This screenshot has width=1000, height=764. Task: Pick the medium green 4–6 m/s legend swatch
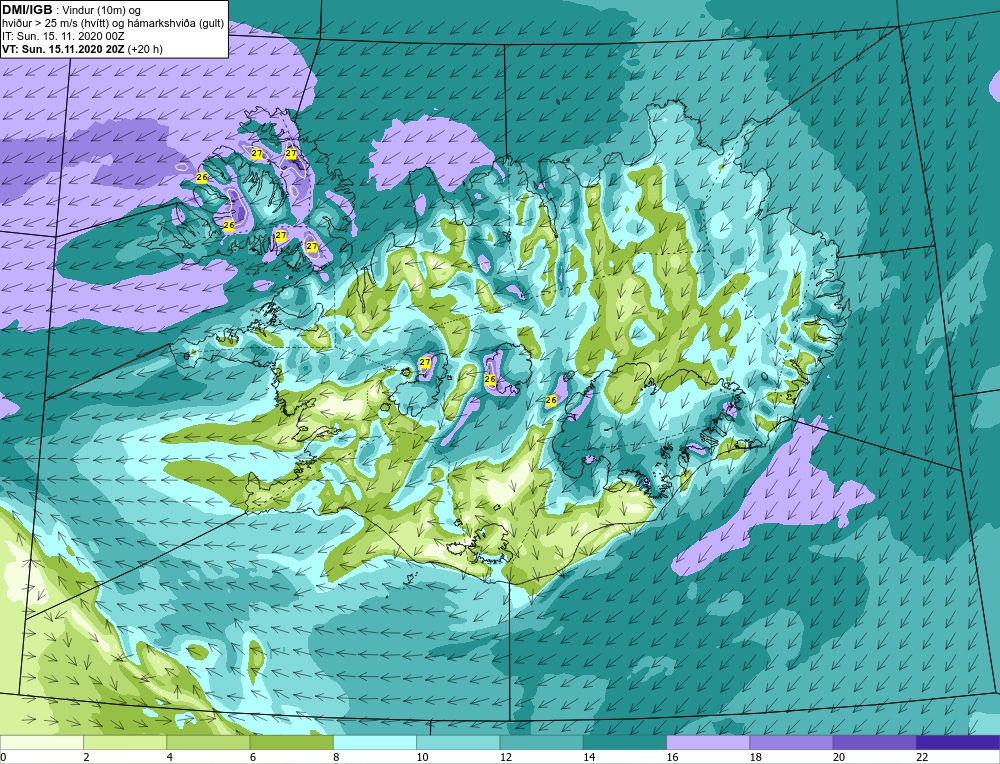pyautogui.click(x=208, y=742)
